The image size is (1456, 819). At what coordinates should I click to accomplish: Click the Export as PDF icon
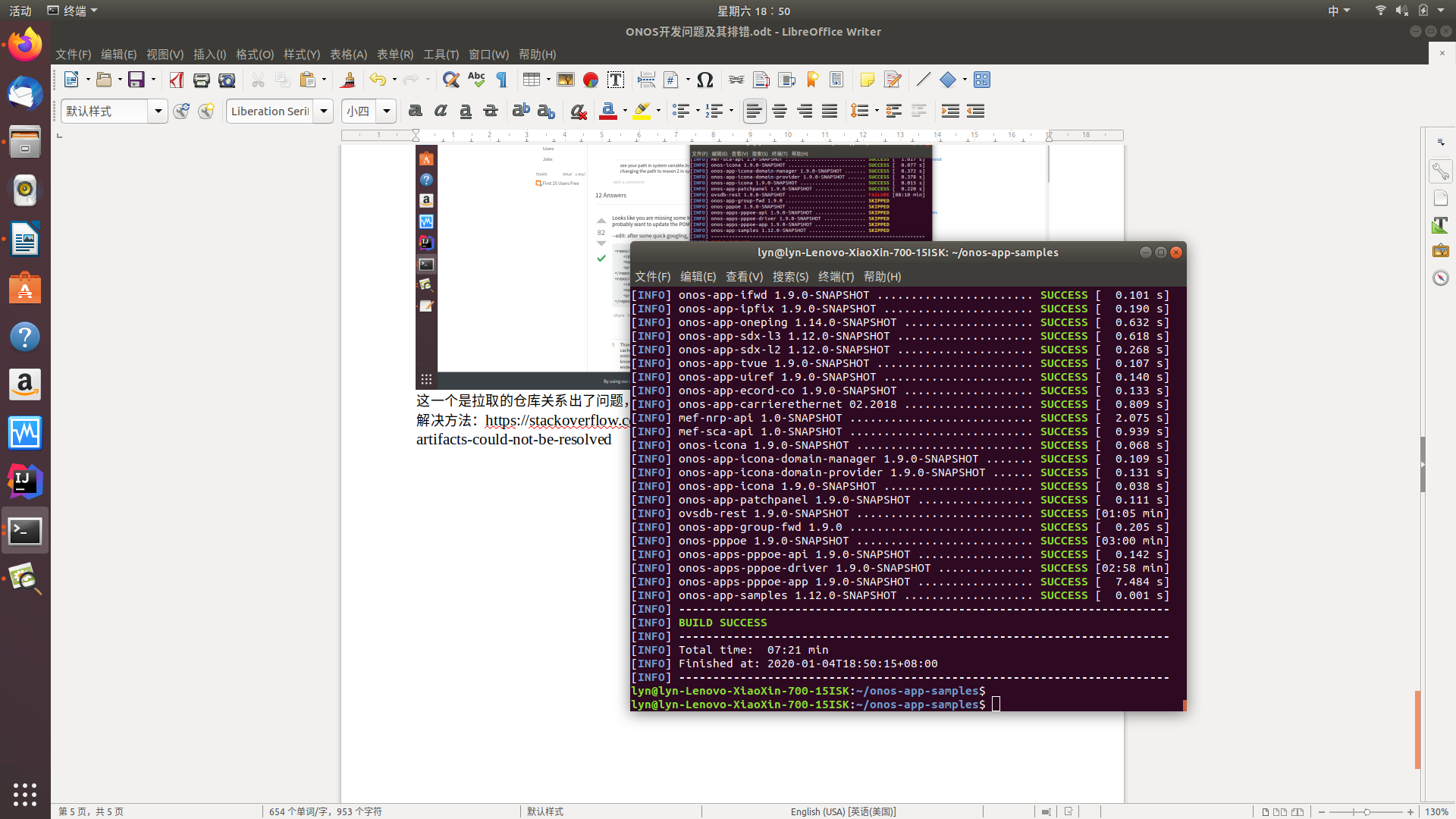click(x=177, y=80)
